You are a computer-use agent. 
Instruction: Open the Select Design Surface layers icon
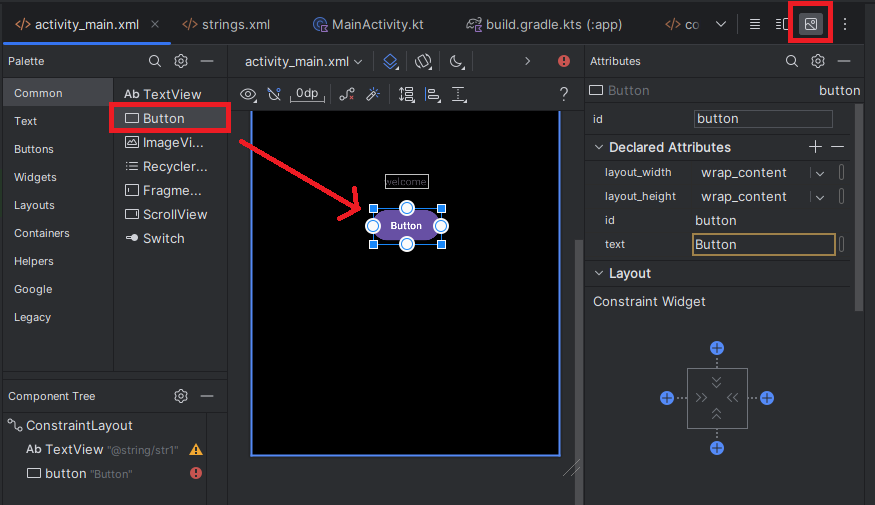[x=391, y=62]
